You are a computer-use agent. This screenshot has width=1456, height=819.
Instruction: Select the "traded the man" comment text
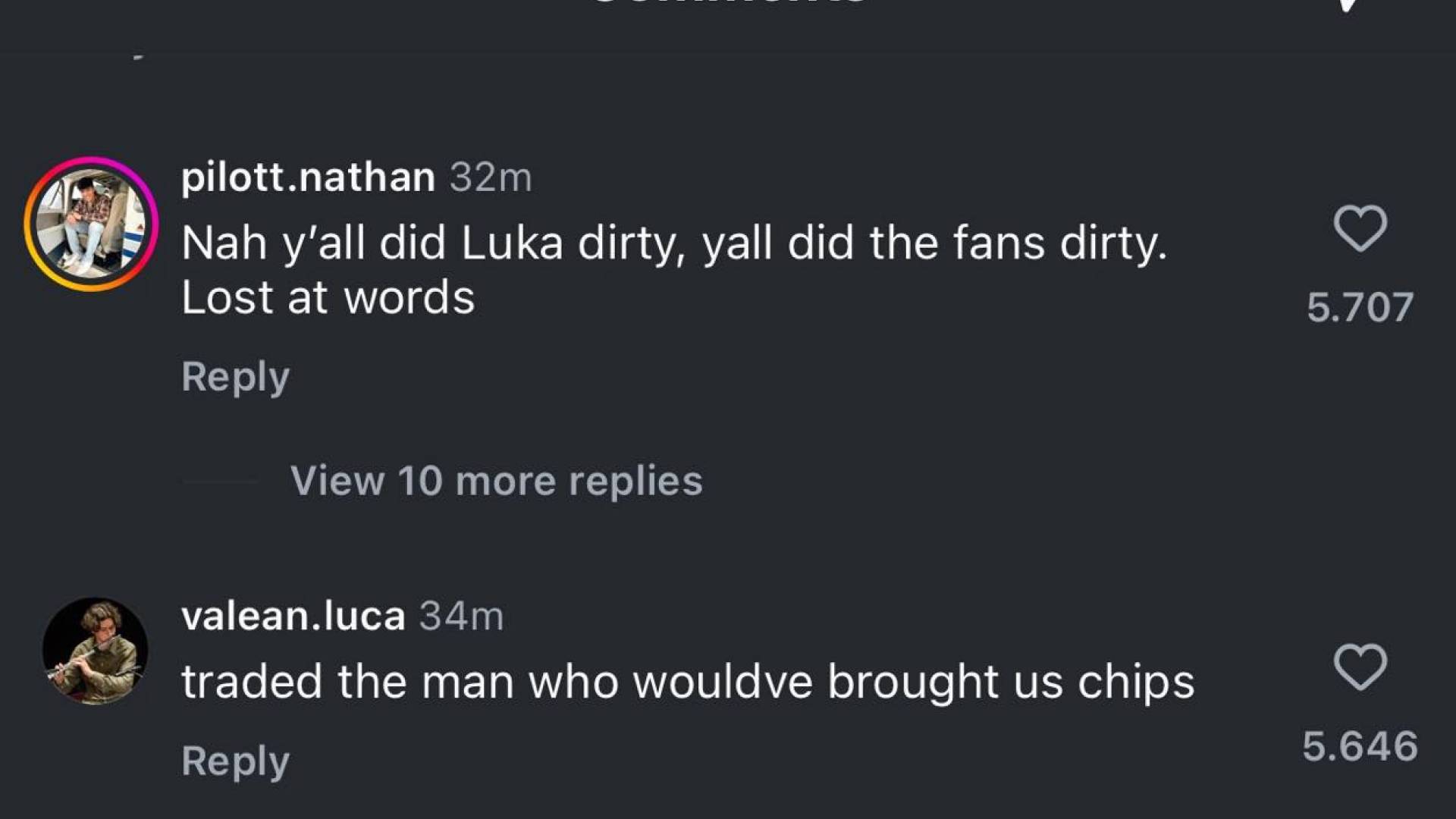pyautogui.click(x=687, y=682)
